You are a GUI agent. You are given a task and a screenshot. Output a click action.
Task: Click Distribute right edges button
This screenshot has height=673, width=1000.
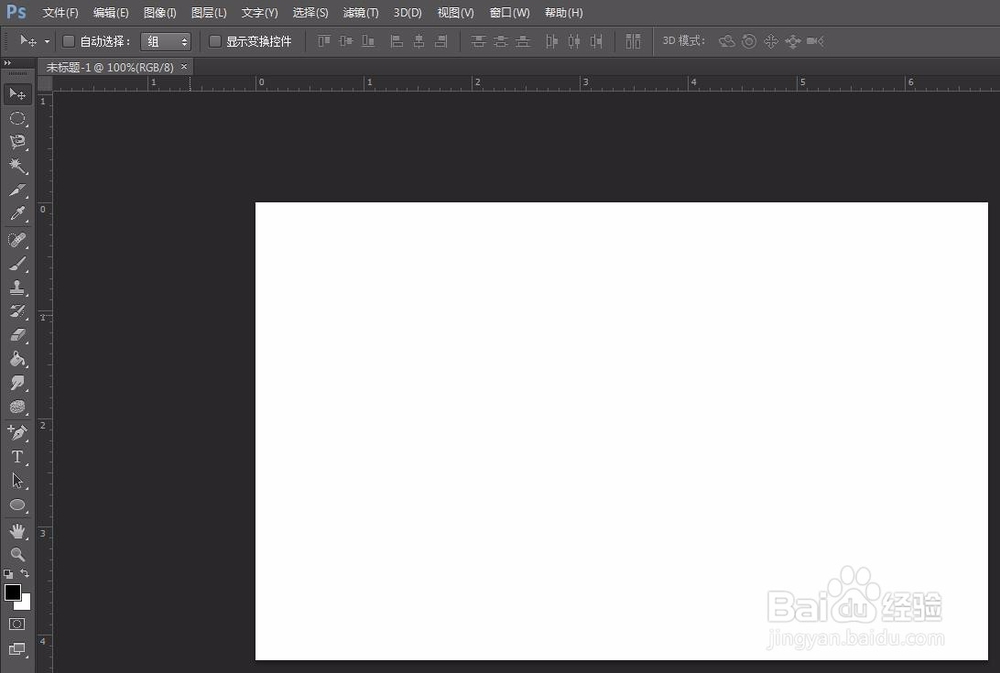tap(596, 41)
